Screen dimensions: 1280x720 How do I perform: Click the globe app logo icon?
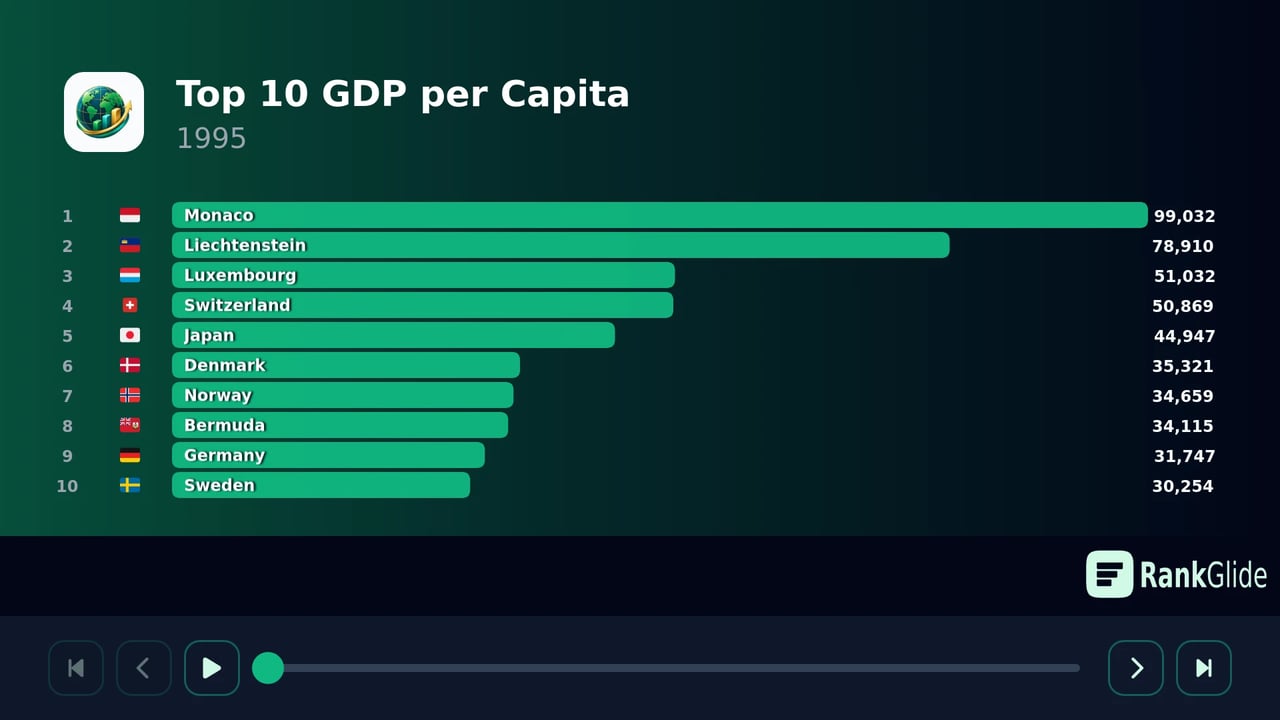click(x=104, y=112)
